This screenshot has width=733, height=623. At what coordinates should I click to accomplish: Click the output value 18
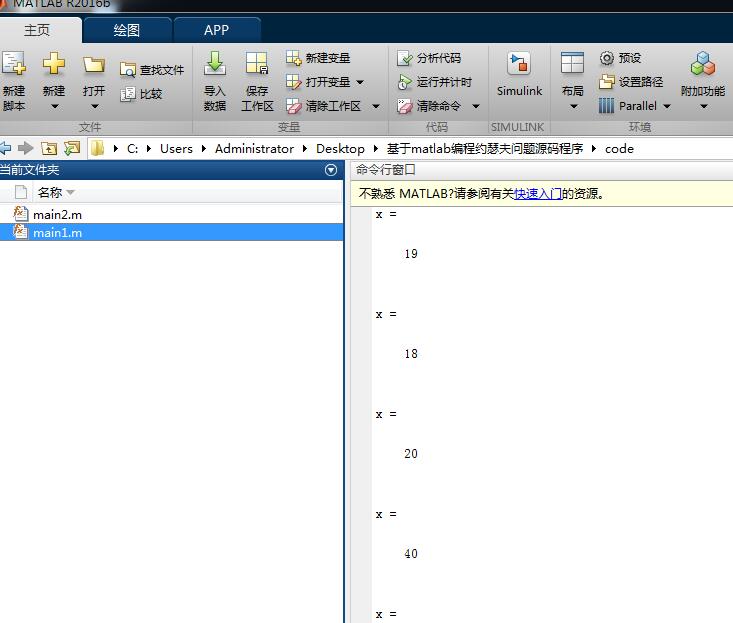coord(411,354)
